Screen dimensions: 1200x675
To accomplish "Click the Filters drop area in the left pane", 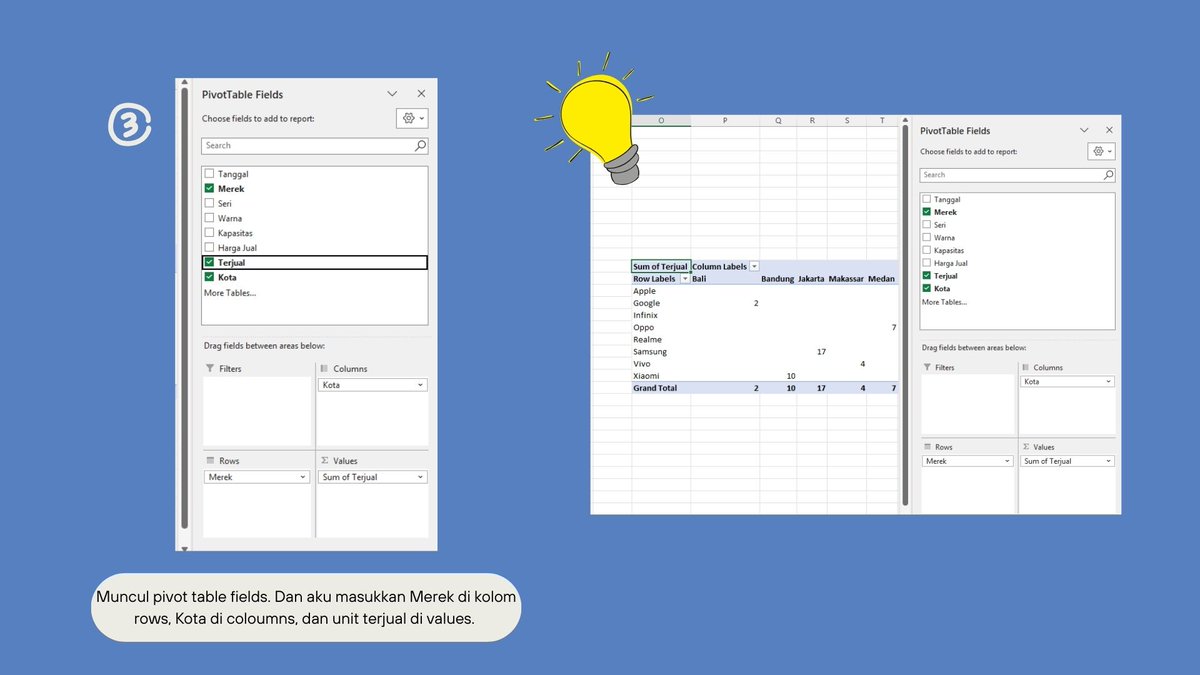I will (258, 411).
